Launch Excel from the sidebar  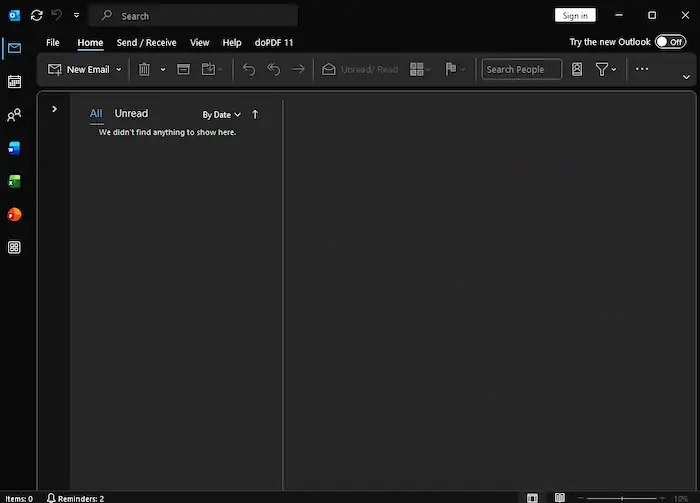tap(14, 181)
